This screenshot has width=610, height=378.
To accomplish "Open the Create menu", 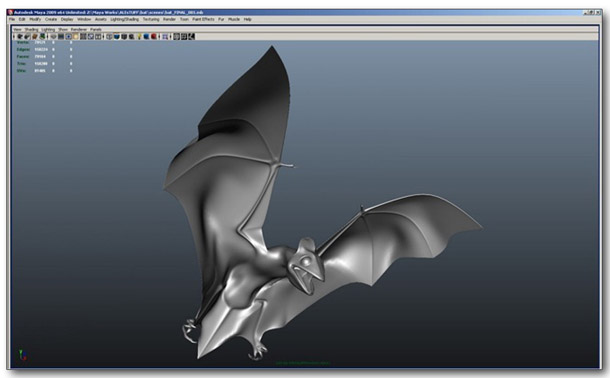I will [x=51, y=19].
